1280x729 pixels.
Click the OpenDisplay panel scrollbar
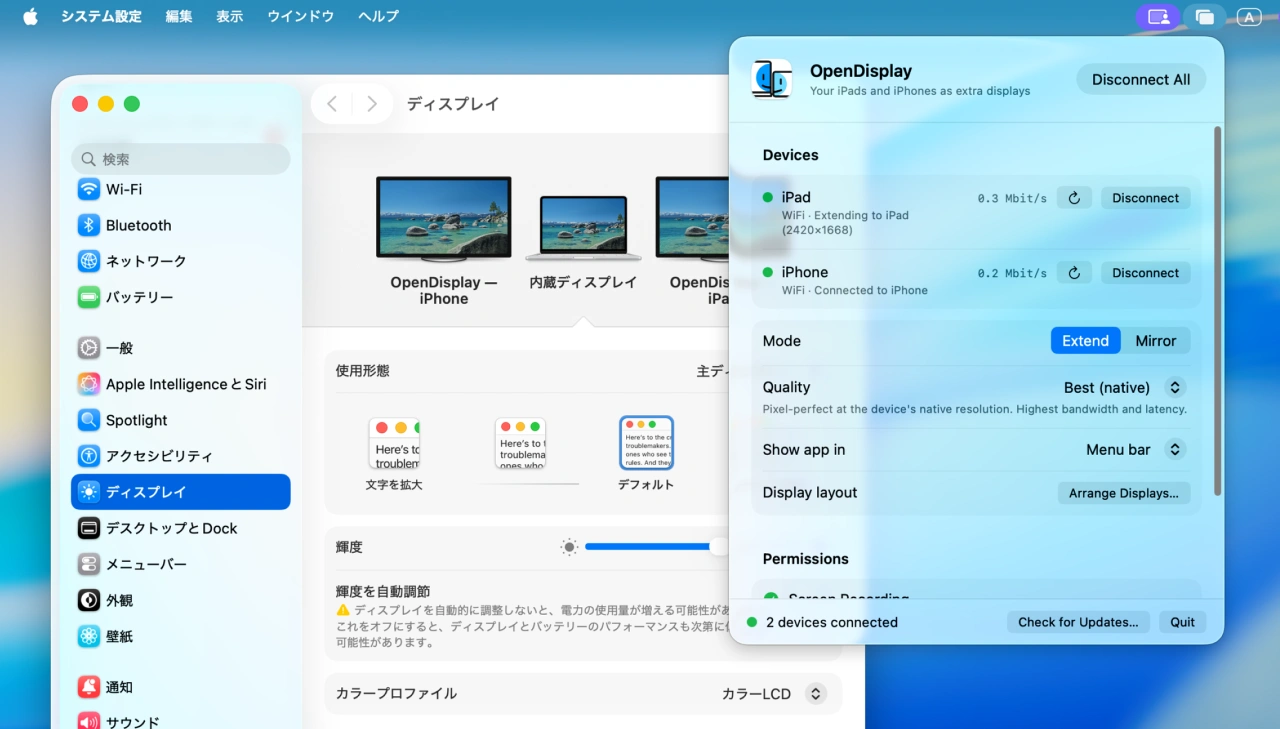click(1217, 310)
